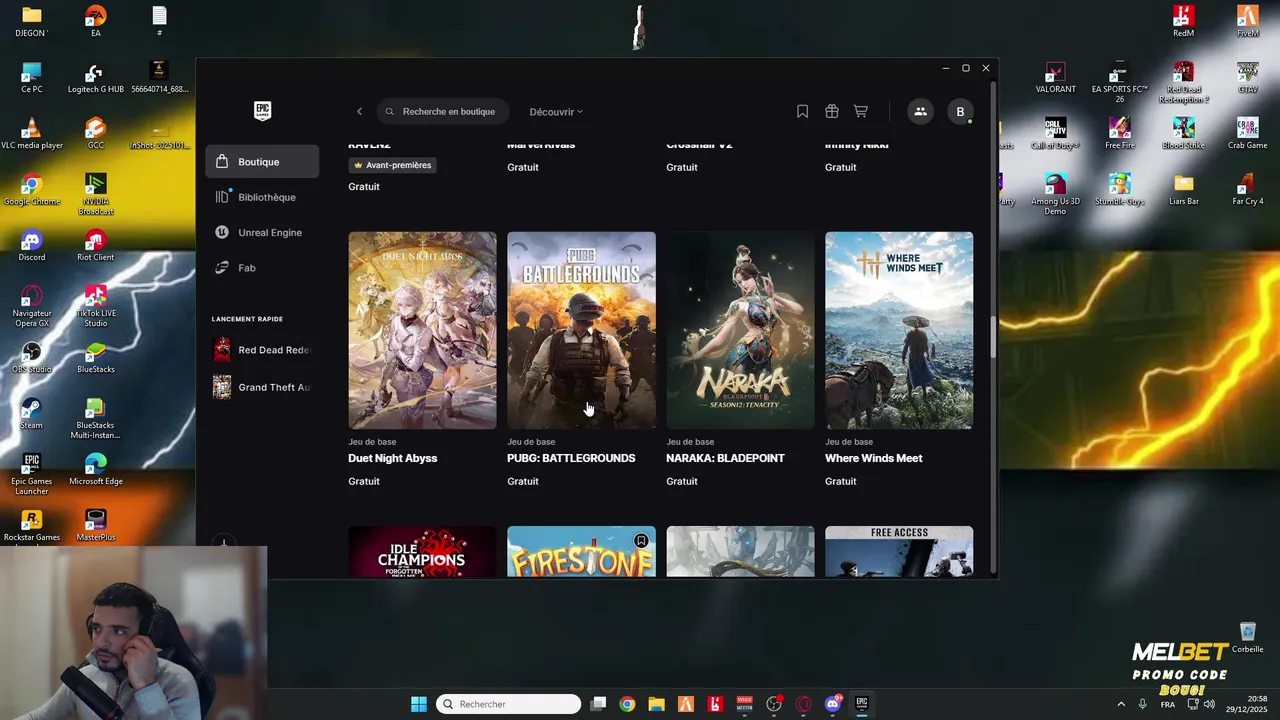Click the Recherche en boutique search field
This screenshot has width=1280, height=720.
443,111
